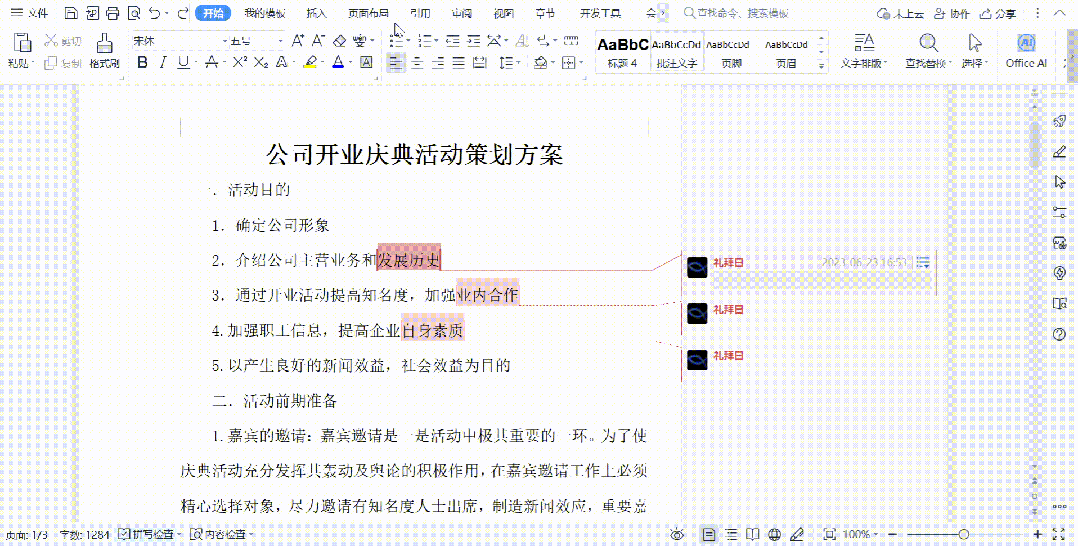Switch to 插入 Insert tab
The image size is (1078, 546).
pyautogui.click(x=316, y=13)
